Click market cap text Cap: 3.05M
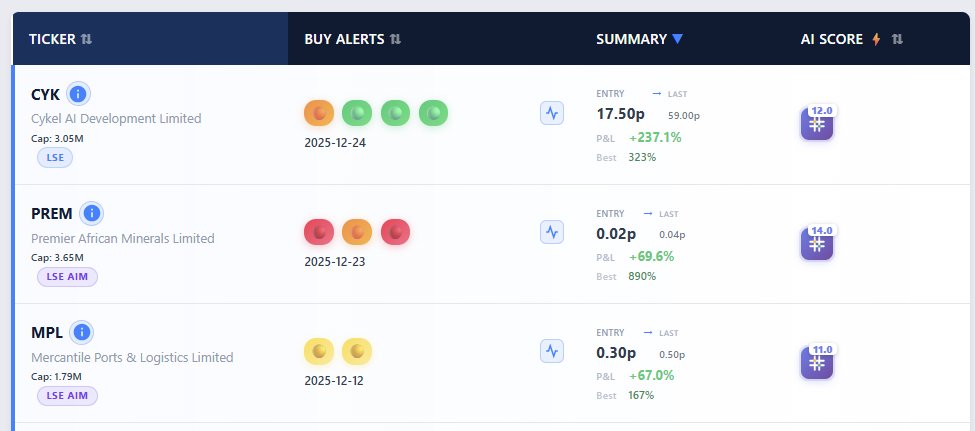 click(x=57, y=139)
